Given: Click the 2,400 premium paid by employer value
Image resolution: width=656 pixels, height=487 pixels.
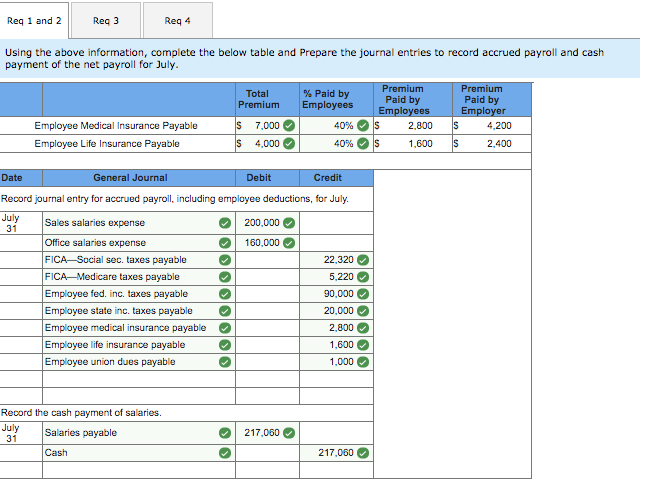Looking at the screenshot, I should point(499,144).
